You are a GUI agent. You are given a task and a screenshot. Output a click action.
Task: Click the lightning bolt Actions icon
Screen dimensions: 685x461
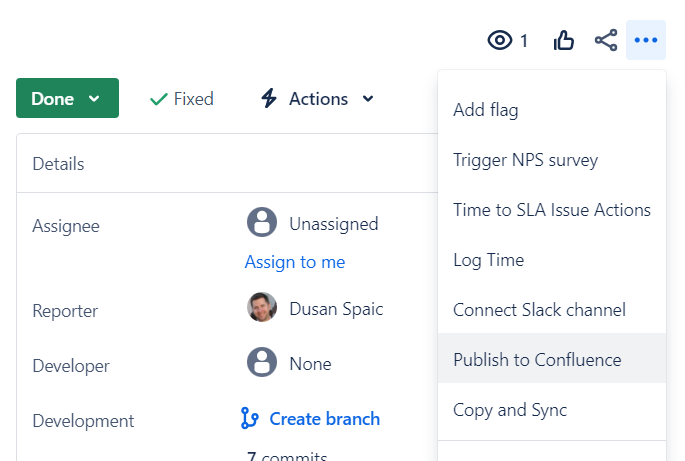coord(268,98)
